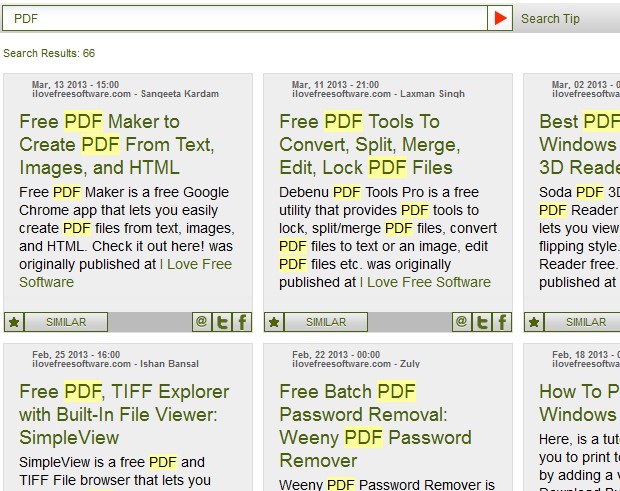The image size is (620, 491).
Task: Star the third card's article
Action: (534, 322)
